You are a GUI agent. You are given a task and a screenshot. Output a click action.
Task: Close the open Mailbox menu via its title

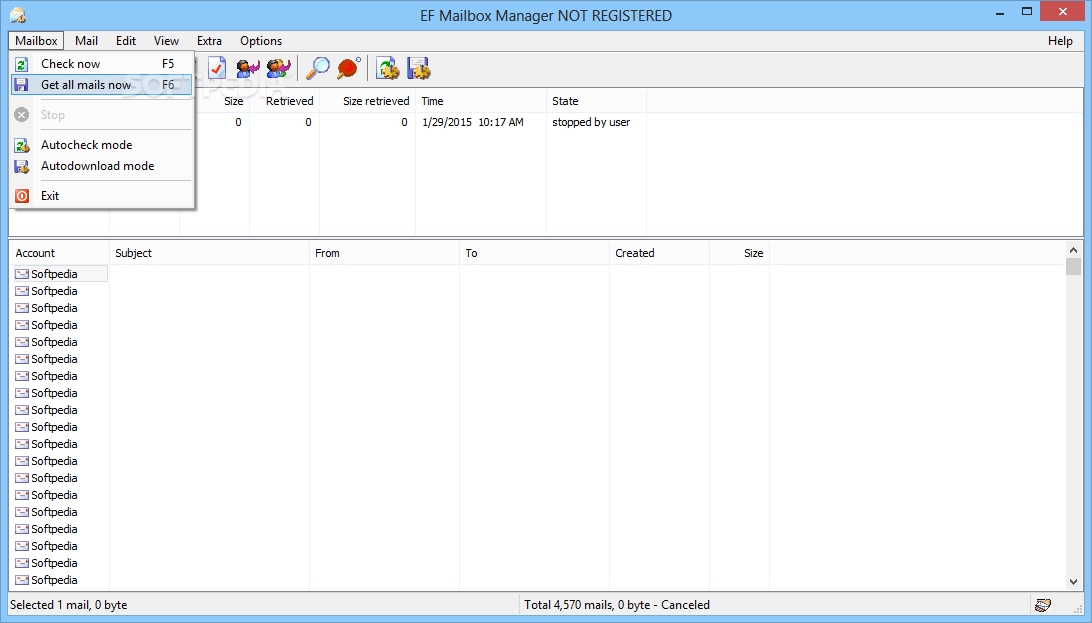pos(36,41)
